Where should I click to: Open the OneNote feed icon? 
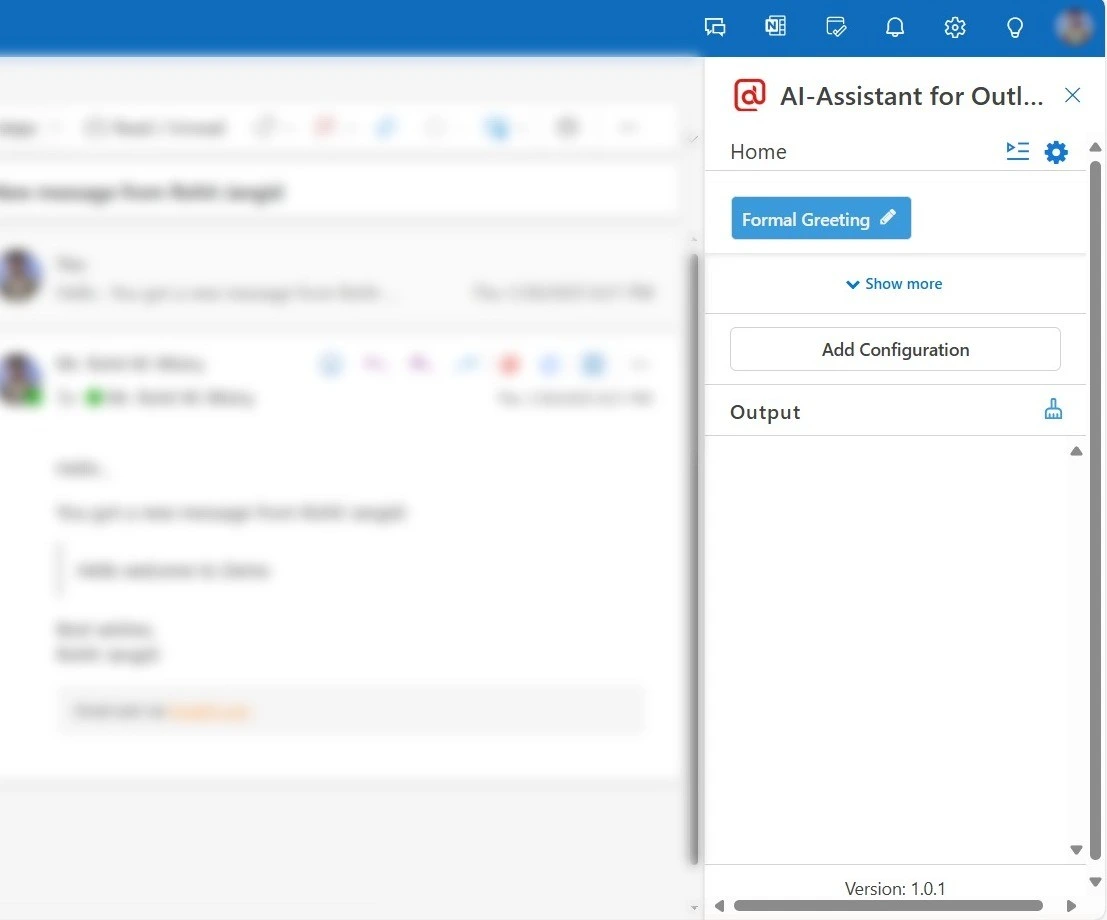(x=775, y=27)
